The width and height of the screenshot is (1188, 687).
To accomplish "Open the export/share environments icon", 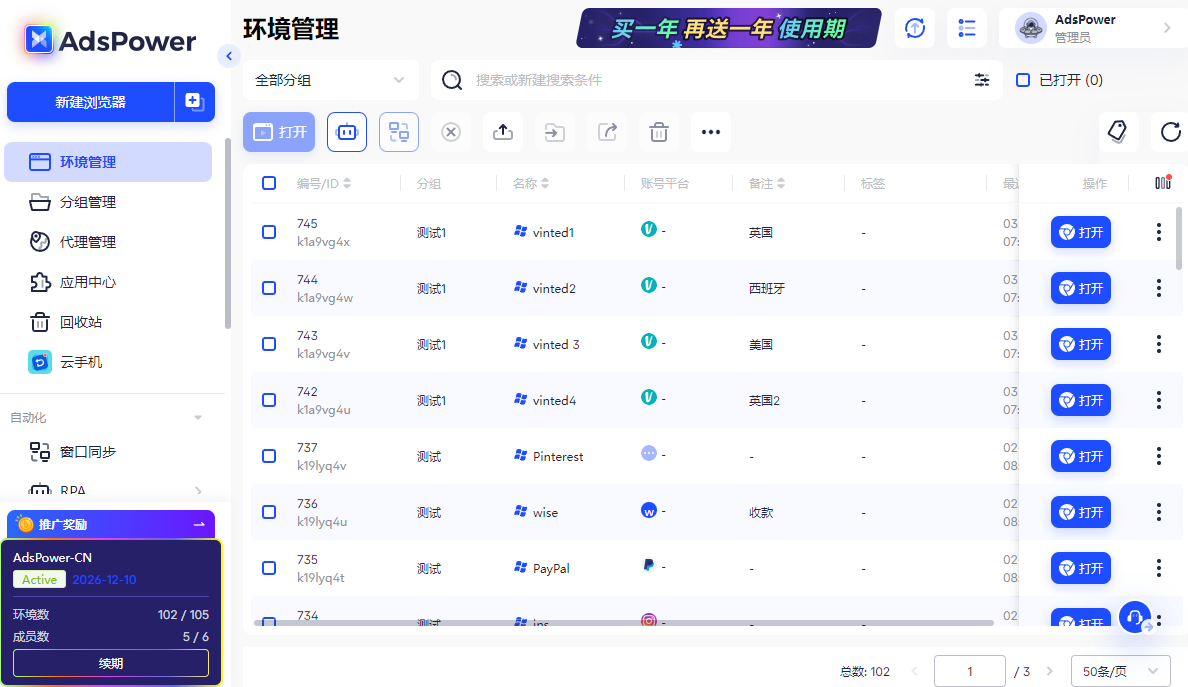I will [x=607, y=131].
